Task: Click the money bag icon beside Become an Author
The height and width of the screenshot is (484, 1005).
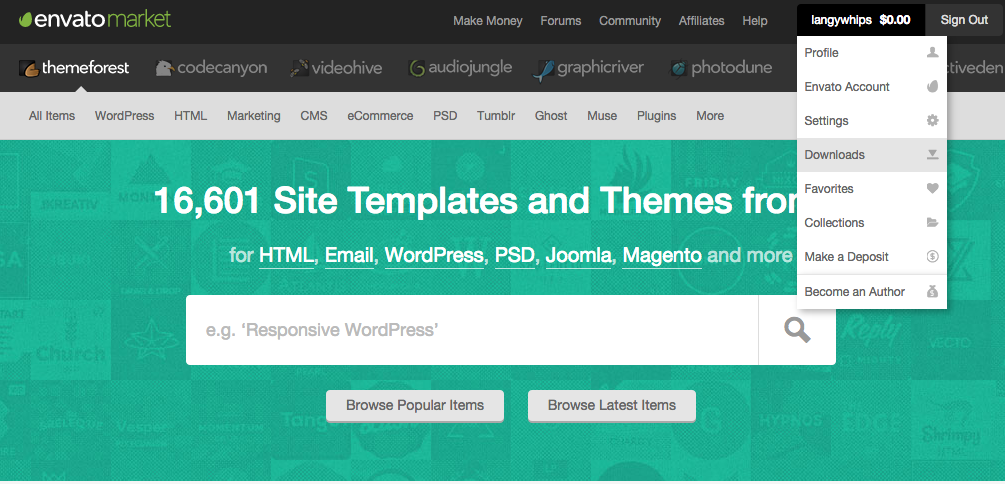Action: pyautogui.click(x=933, y=292)
